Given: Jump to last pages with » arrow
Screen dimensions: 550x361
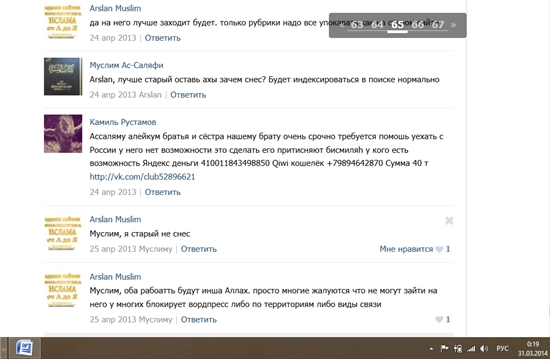Looking at the screenshot, I should click(x=454, y=25).
